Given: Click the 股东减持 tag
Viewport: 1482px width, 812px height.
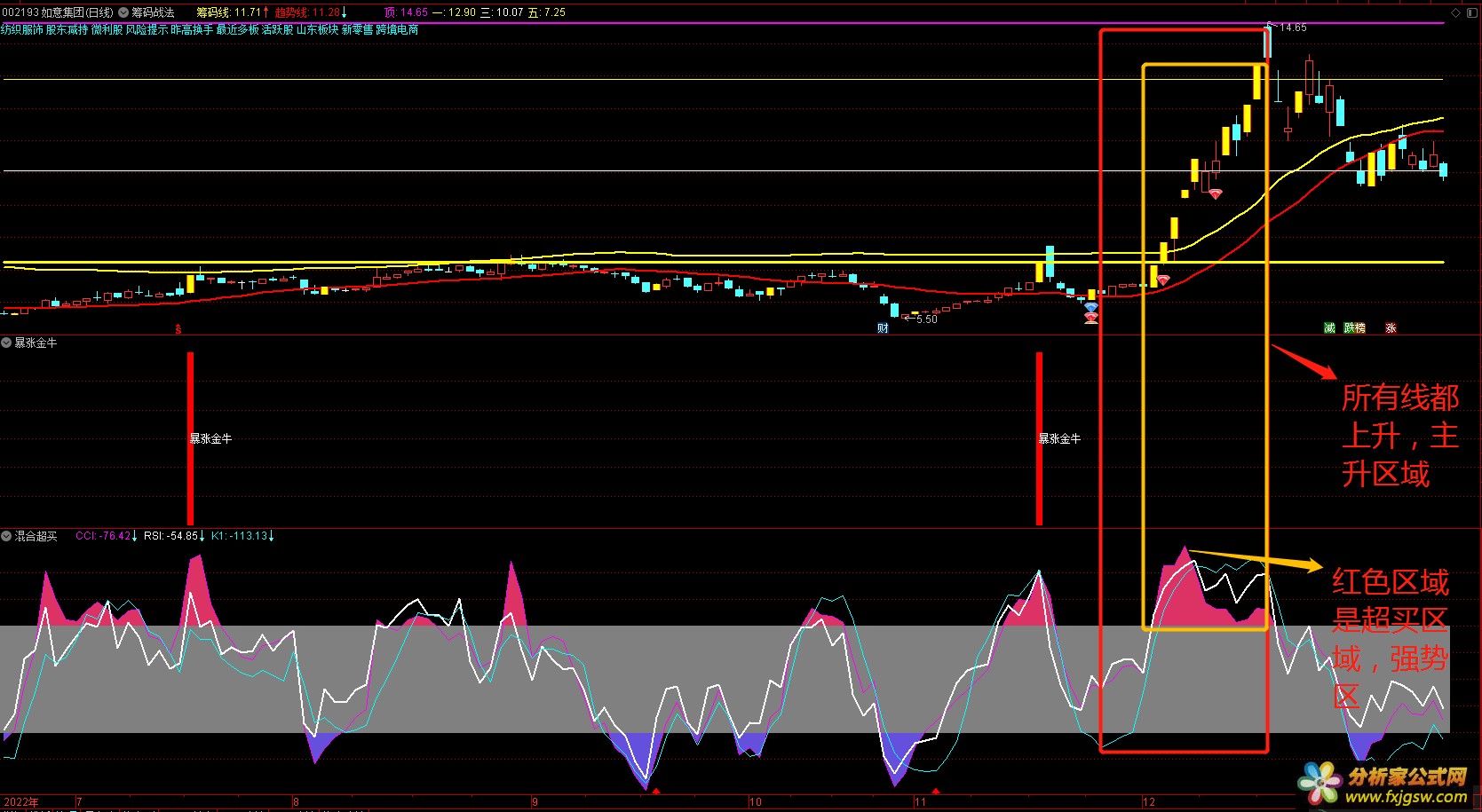Looking at the screenshot, I should (x=67, y=29).
